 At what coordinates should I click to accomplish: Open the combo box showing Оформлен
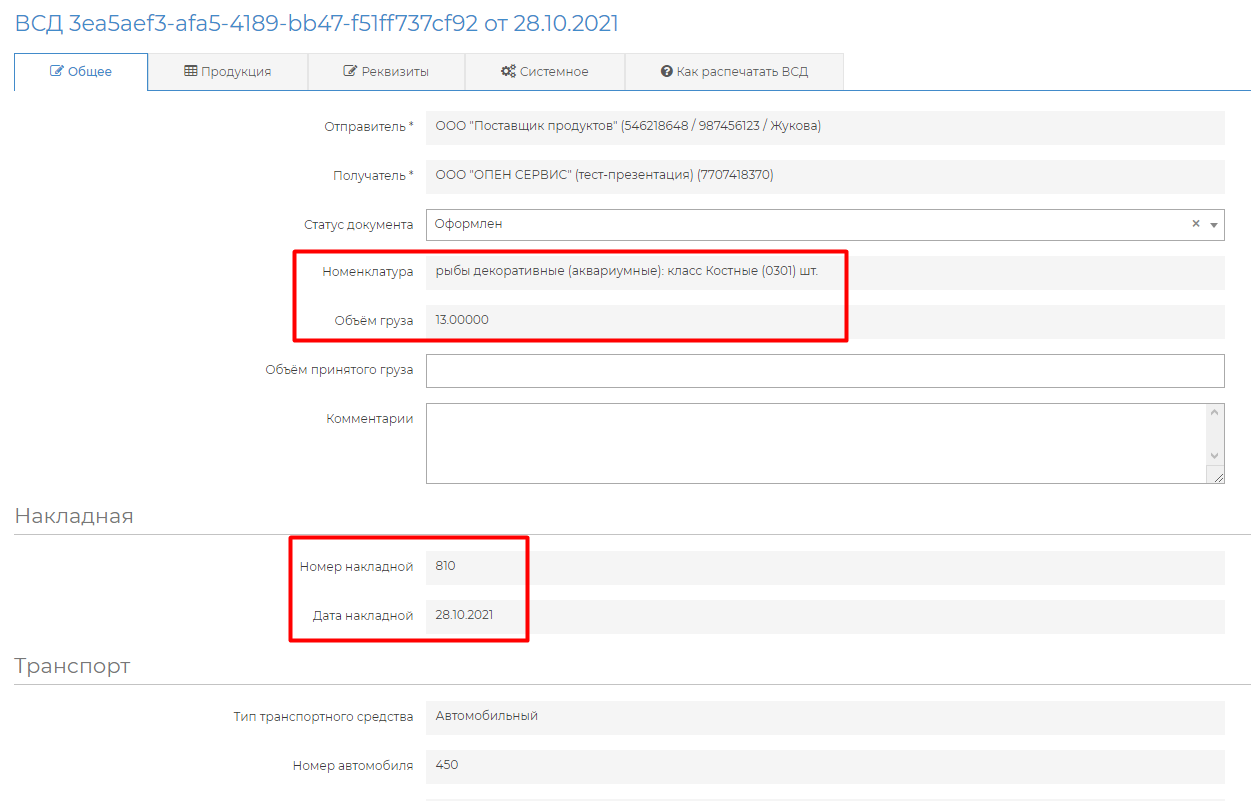pyautogui.click(x=800, y=225)
